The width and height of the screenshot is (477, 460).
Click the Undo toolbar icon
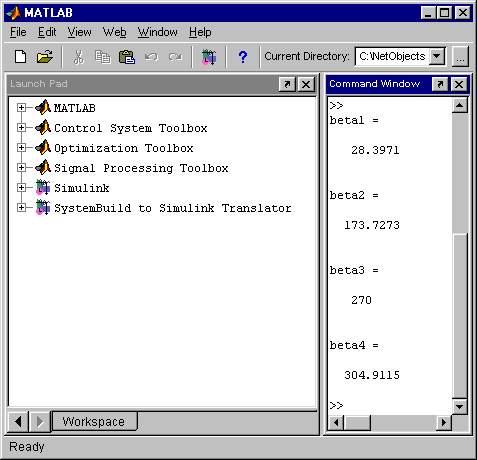(151, 57)
